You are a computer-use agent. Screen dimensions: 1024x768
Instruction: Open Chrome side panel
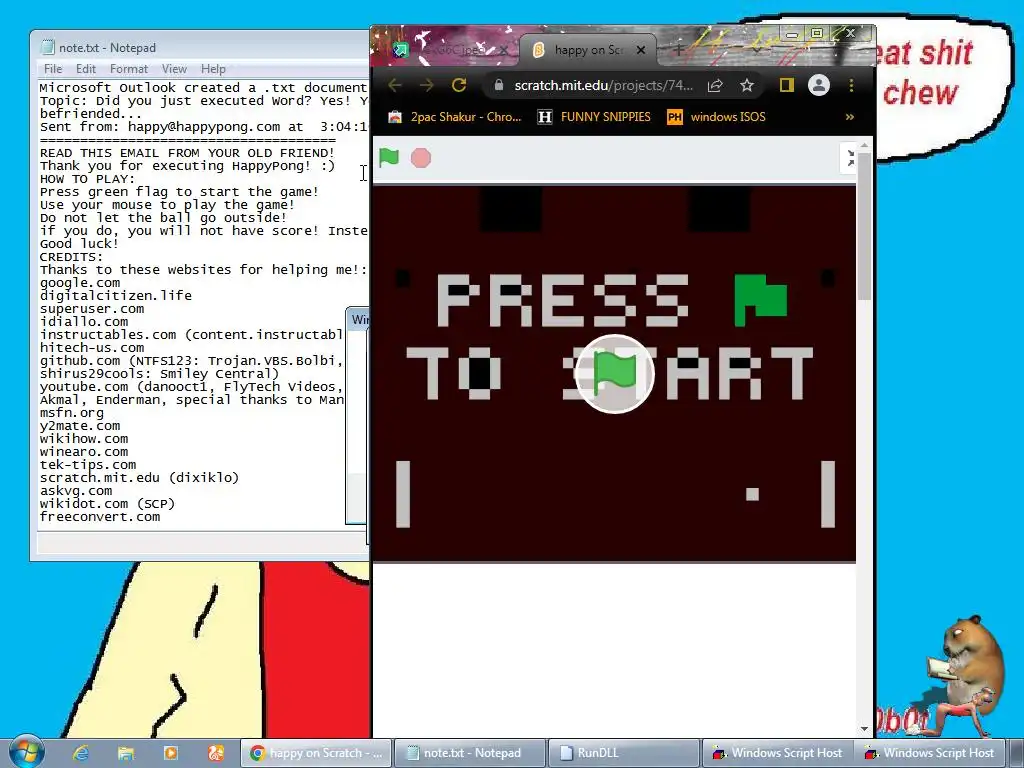point(786,86)
